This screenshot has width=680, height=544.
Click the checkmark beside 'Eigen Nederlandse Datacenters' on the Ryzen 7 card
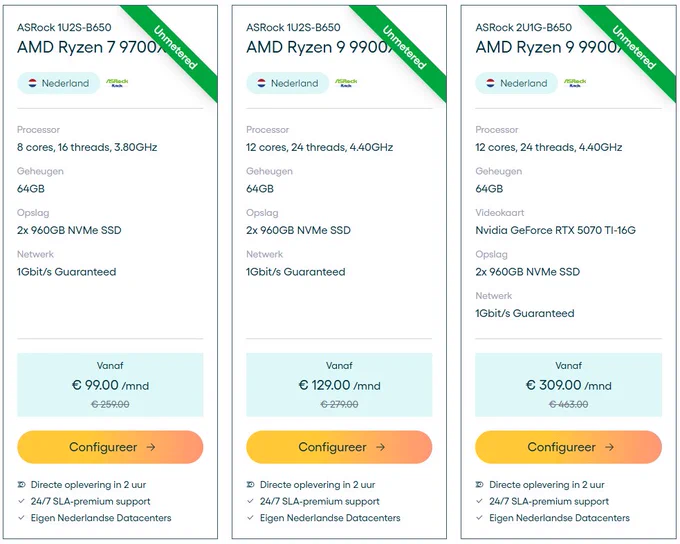click(21, 518)
